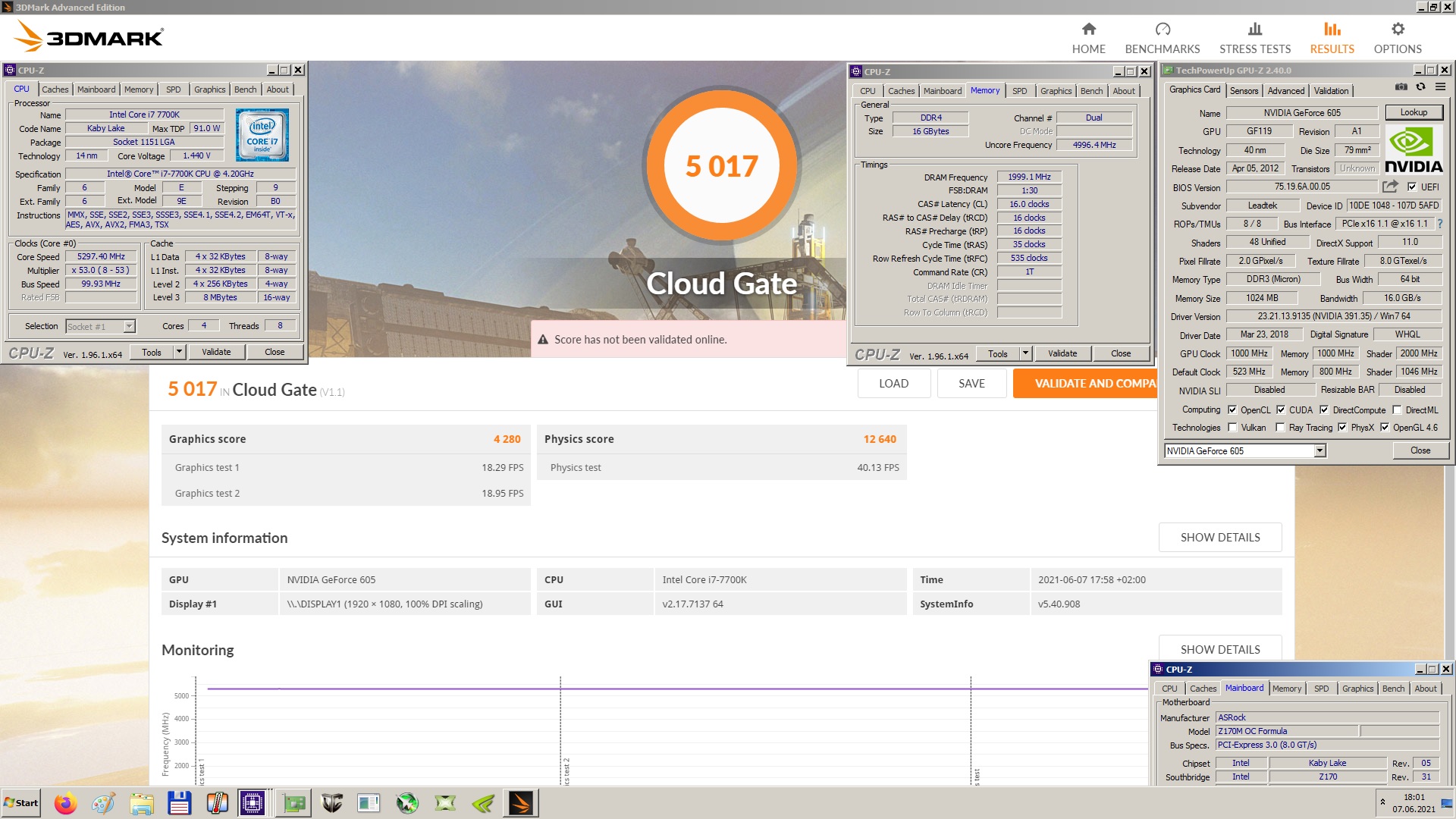Click the green DirectX X taskbar icon
The image size is (1456, 819).
tap(445, 803)
